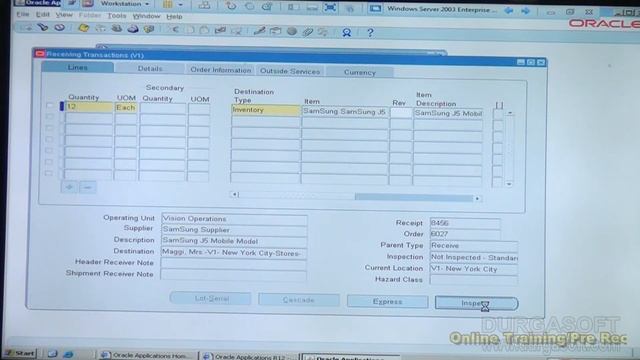
Task: Click the Express button
Action: click(x=387, y=302)
